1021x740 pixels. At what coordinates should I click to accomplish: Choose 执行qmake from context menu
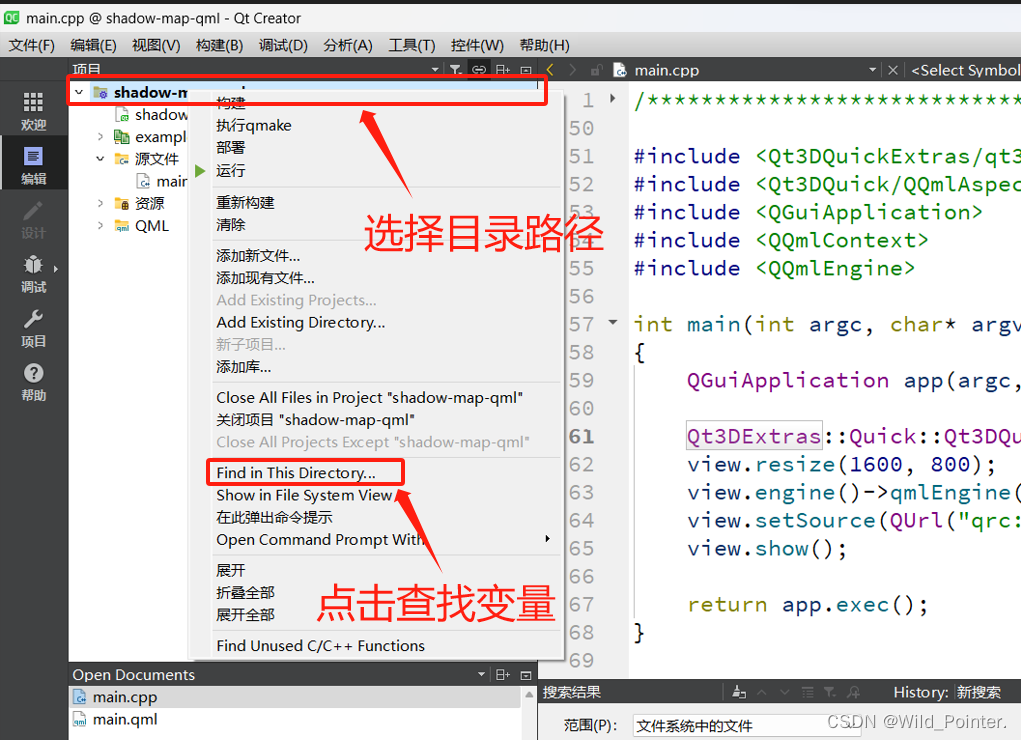point(254,126)
